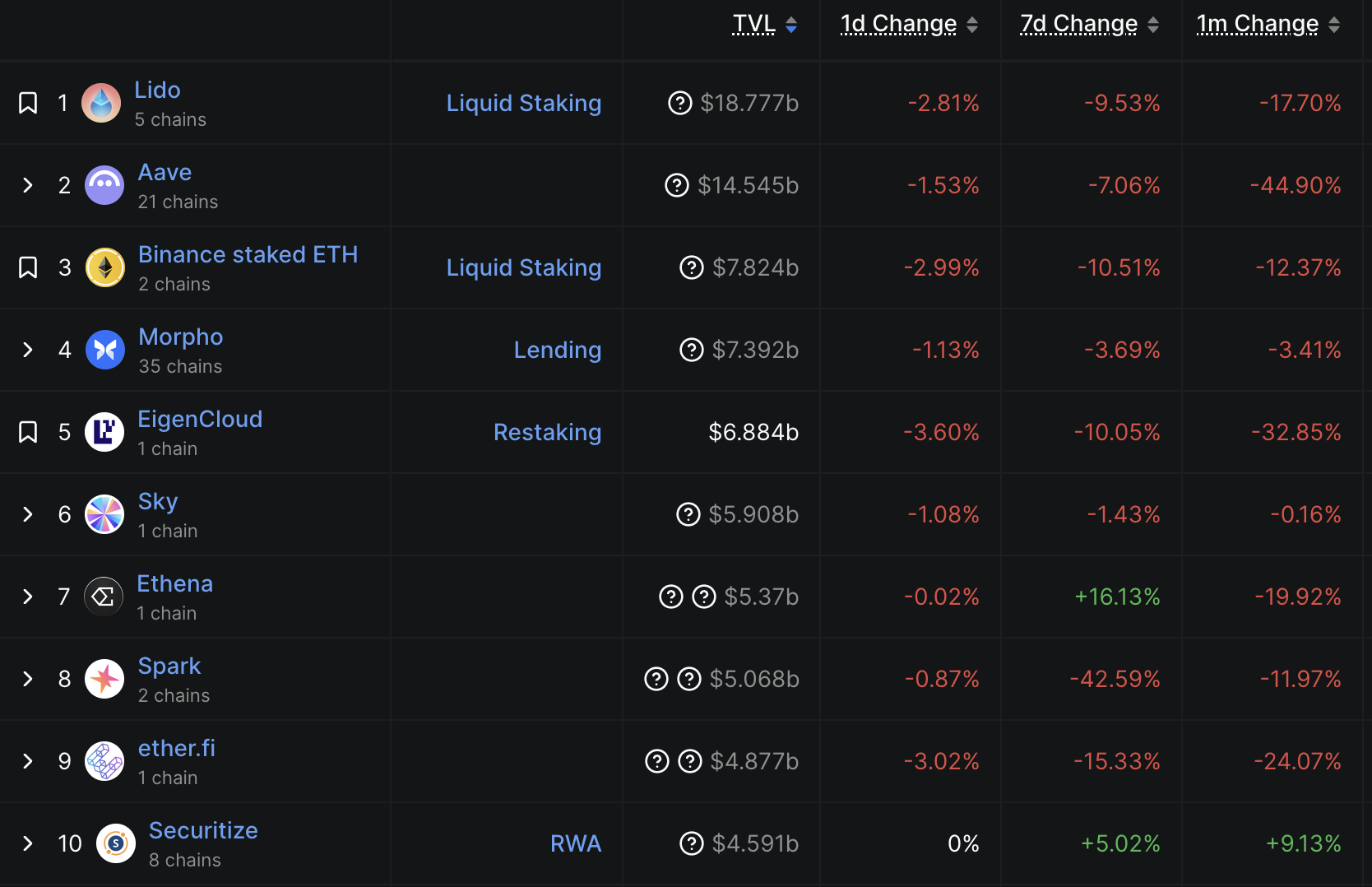Click the Lido logo icon
The width and height of the screenshot is (1372, 887).
coord(101,103)
